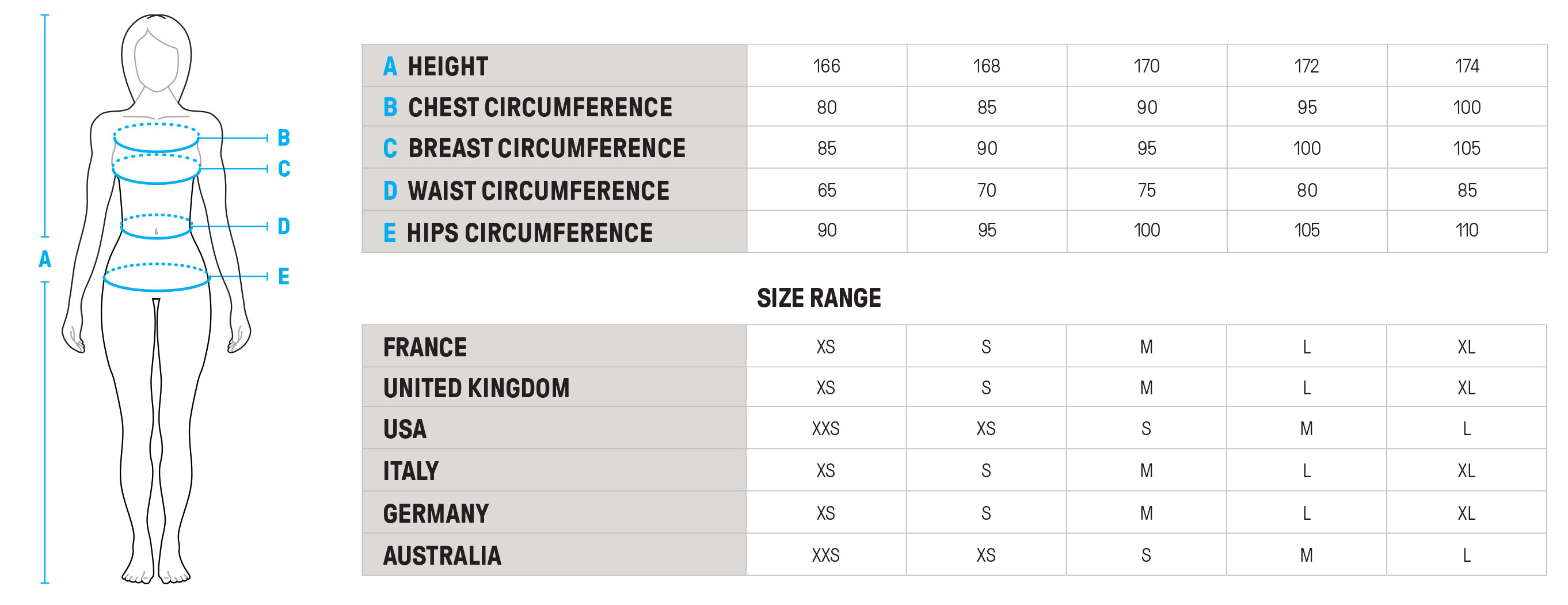1568x605 pixels.
Task: Click the 166 height value cell
Action: (x=826, y=66)
